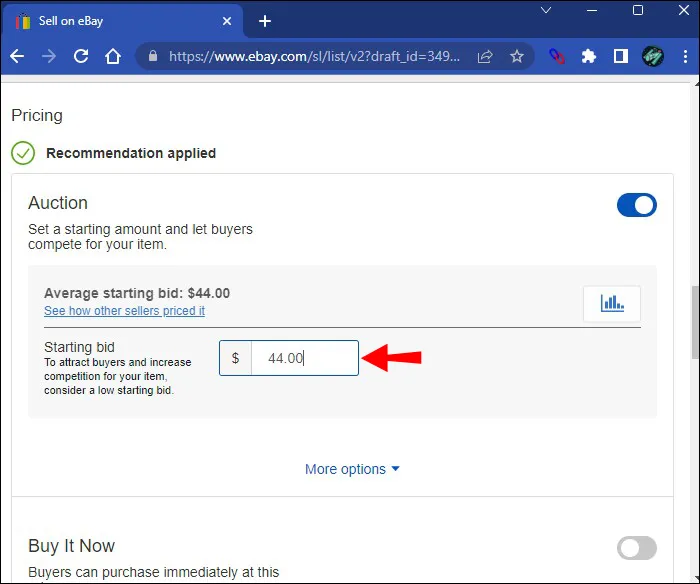Go back to the previous page

(x=17, y=56)
